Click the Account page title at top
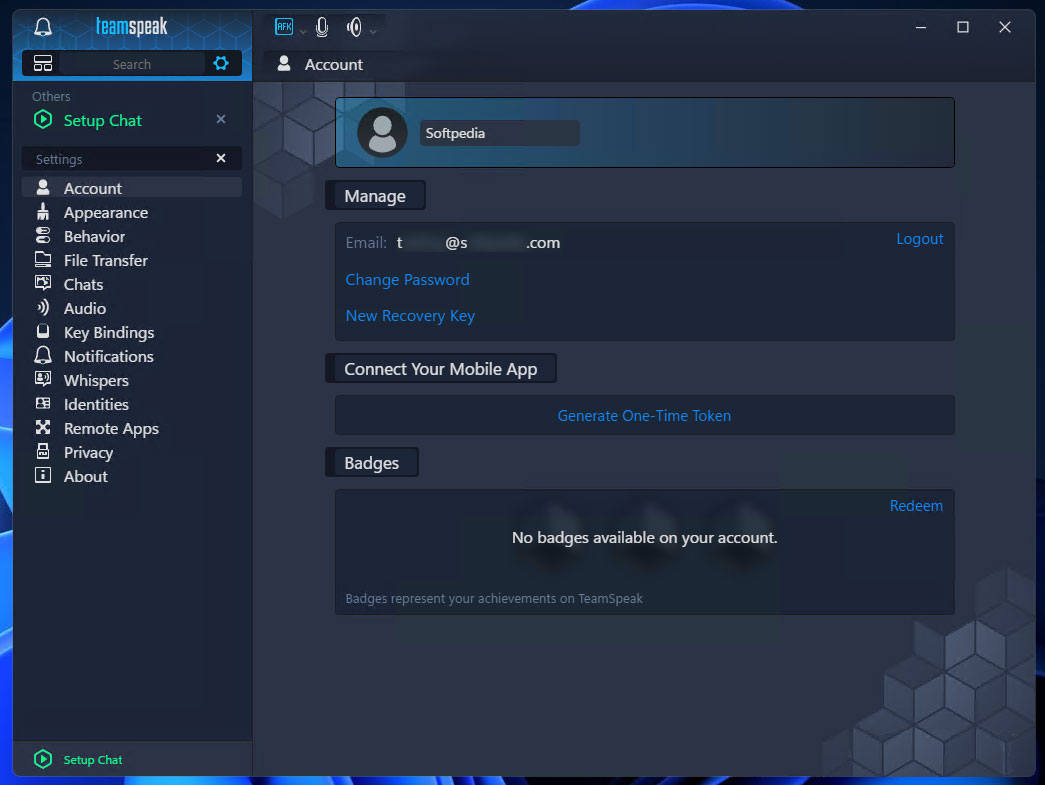 coord(333,65)
